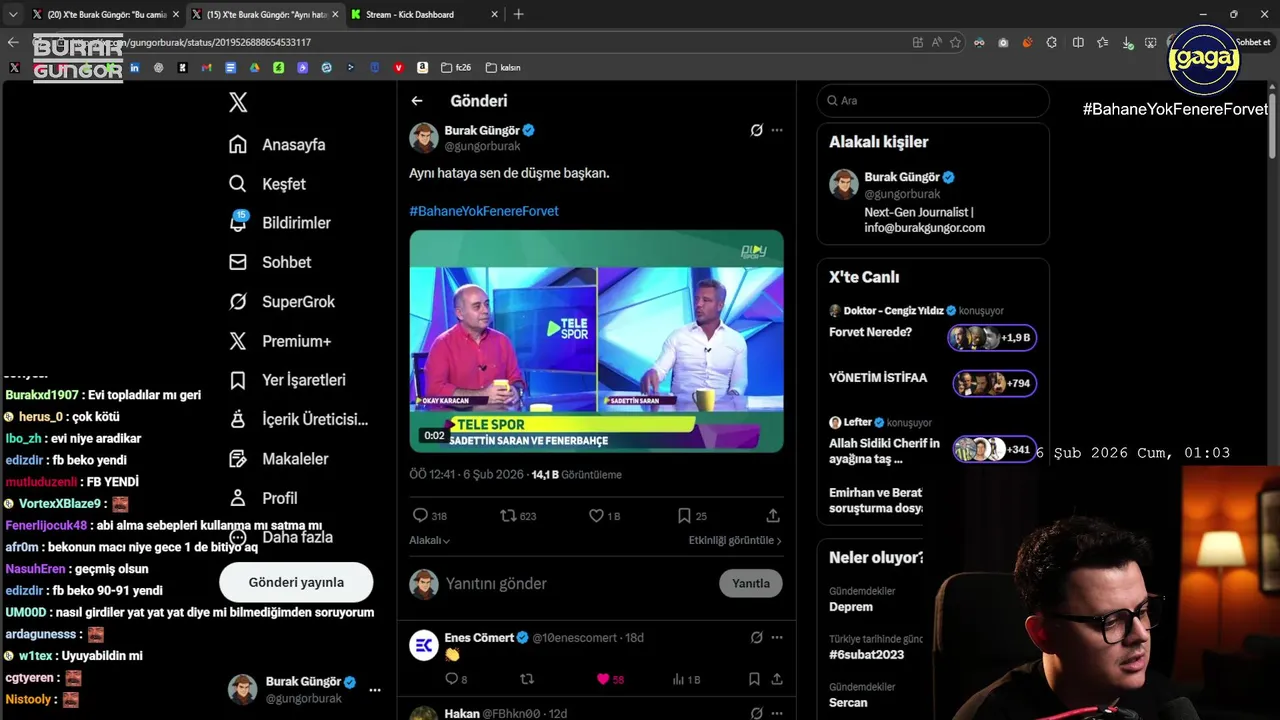Repost Enes Cömert's reply
1280x720 pixels.
coord(527,679)
